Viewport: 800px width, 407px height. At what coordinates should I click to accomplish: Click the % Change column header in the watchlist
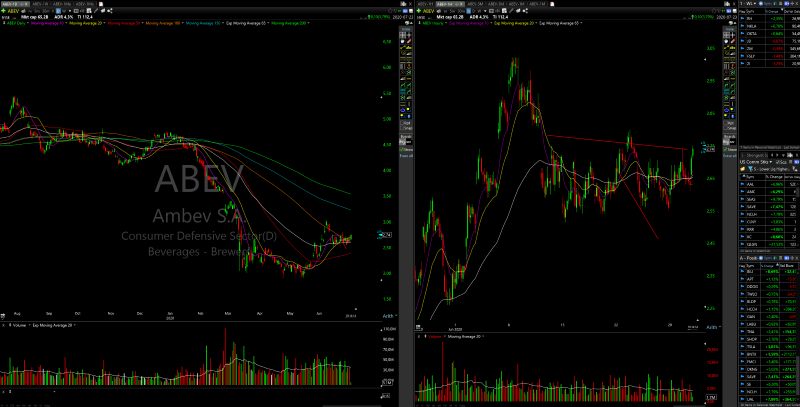[772, 12]
